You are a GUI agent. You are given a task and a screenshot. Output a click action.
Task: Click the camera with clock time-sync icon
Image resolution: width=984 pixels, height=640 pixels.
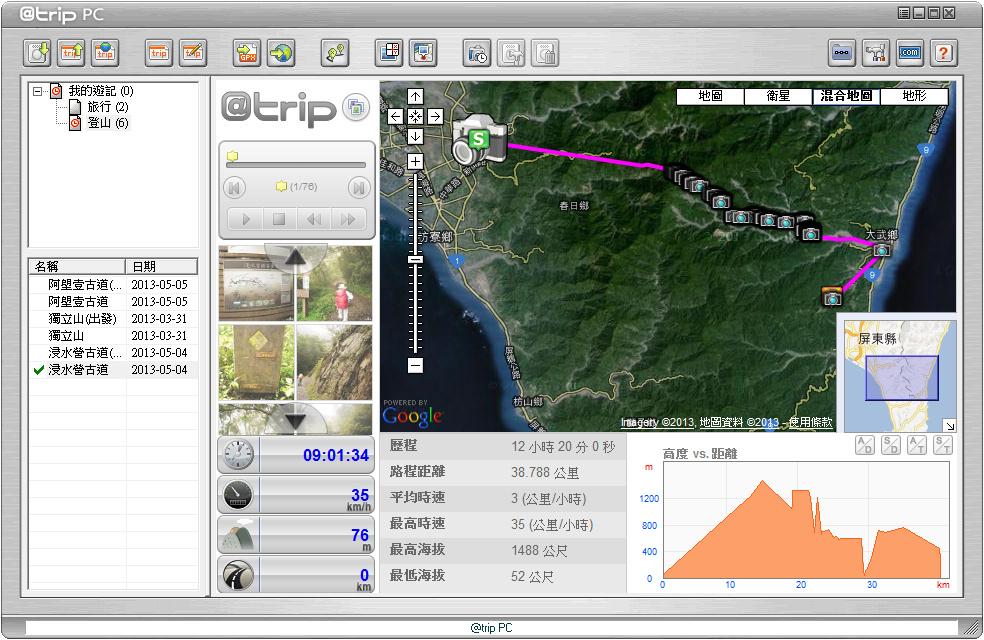(x=477, y=53)
